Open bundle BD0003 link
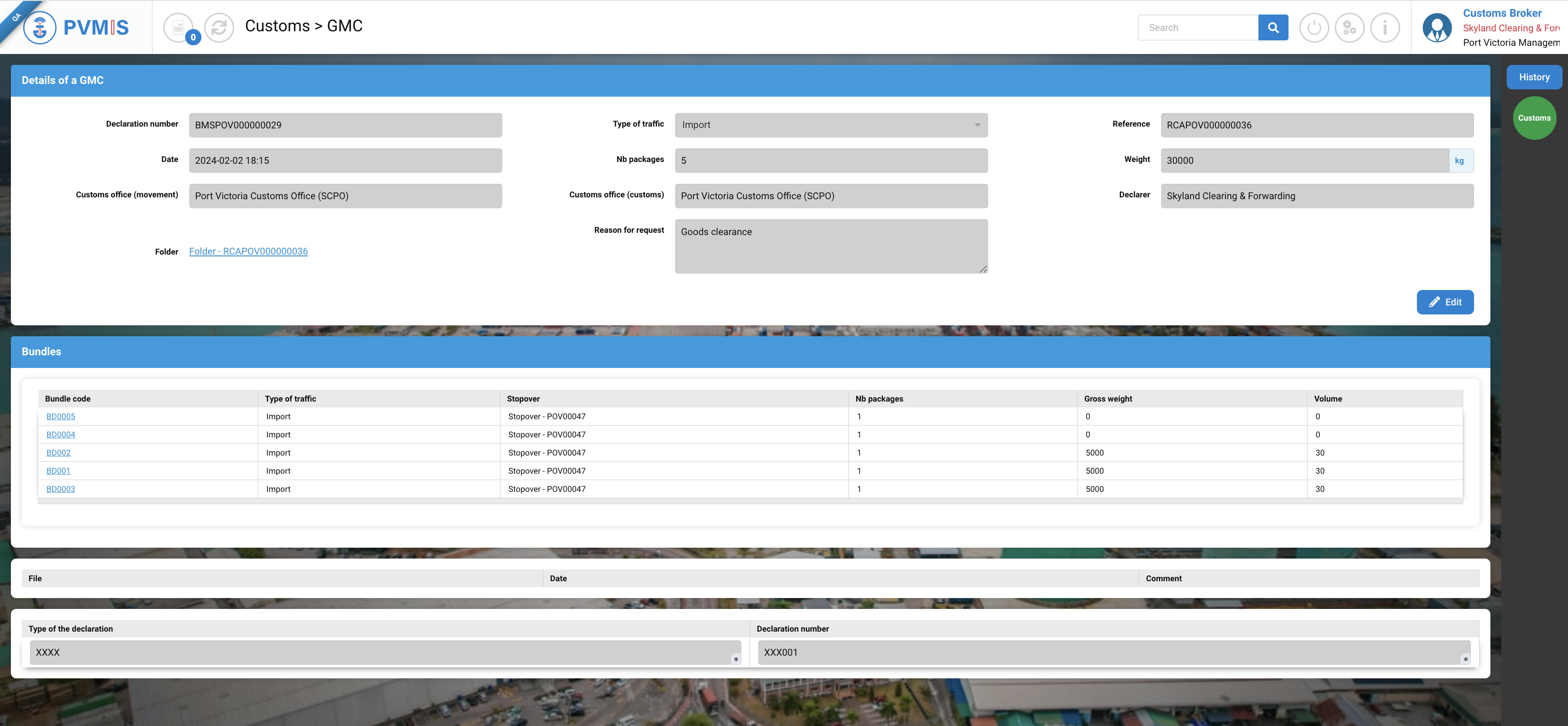Screen dimensions: 1568x726 (61, 489)
